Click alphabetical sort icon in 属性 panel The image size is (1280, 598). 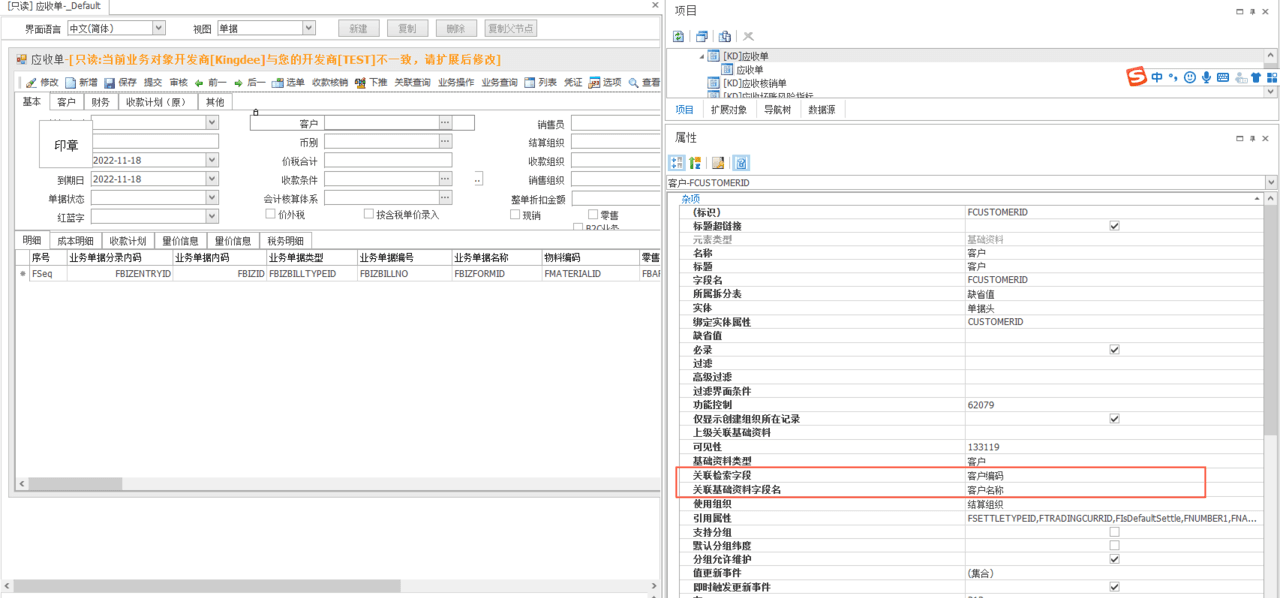695,162
